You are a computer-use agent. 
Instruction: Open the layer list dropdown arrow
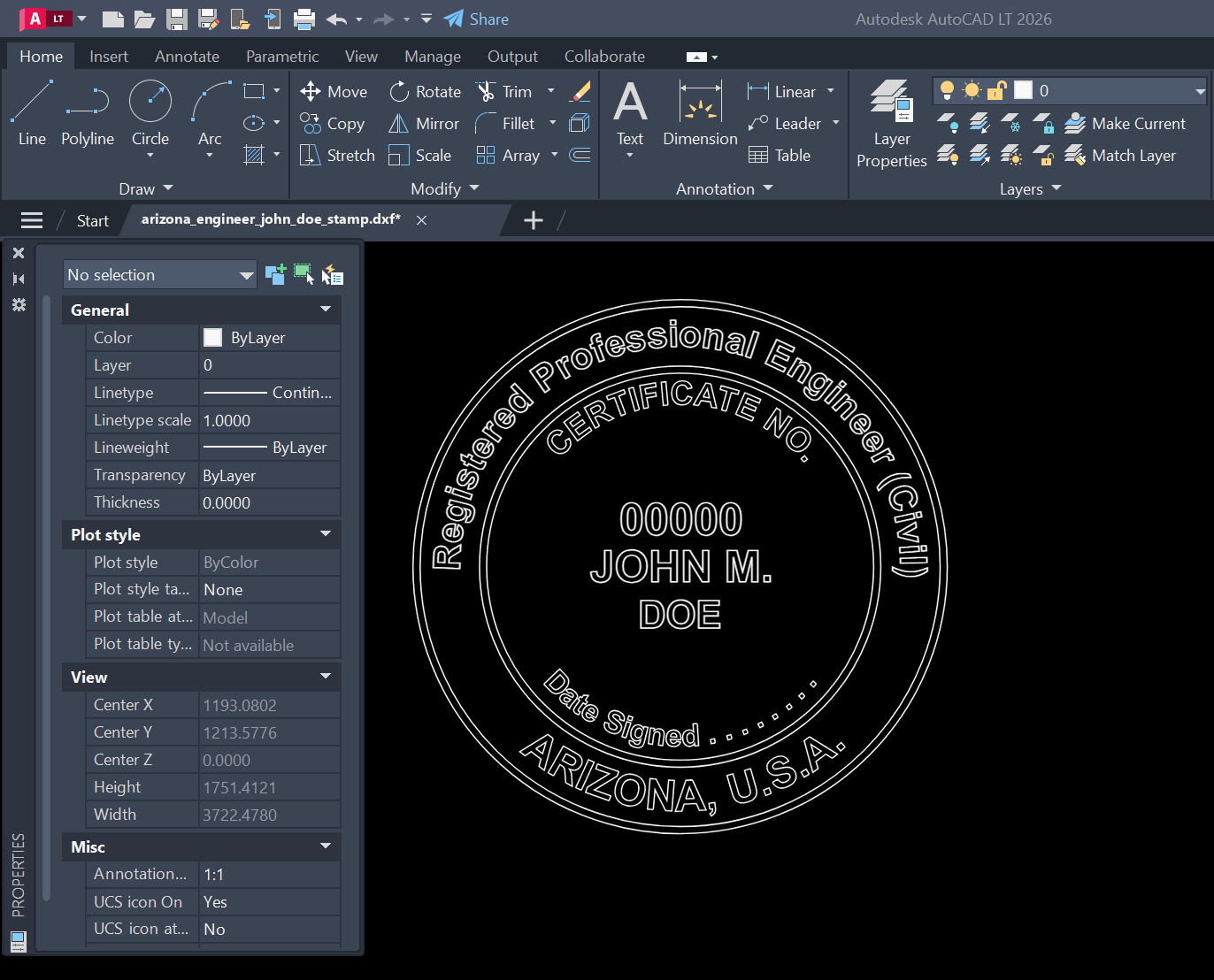(1200, 90)
